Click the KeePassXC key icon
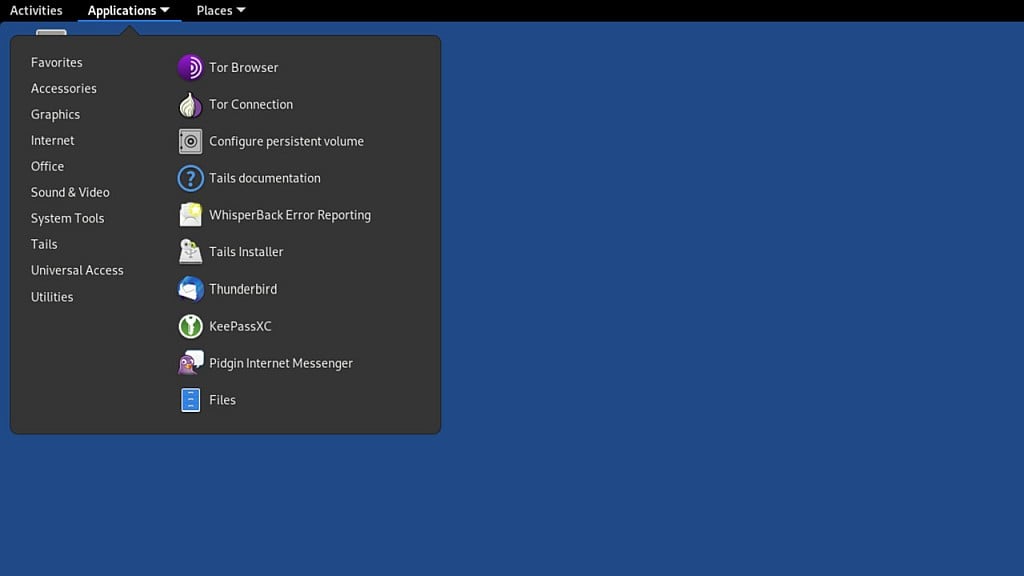Screen dimensions: 1024x576 pos(190,326)
